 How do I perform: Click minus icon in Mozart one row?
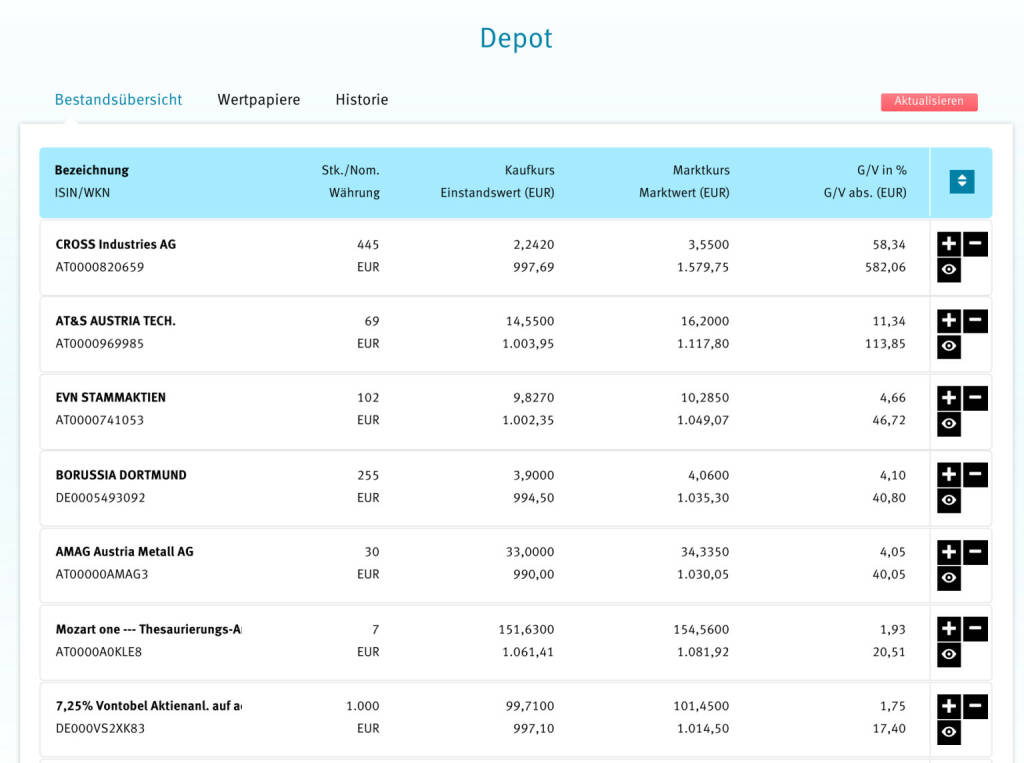(975, 629)
